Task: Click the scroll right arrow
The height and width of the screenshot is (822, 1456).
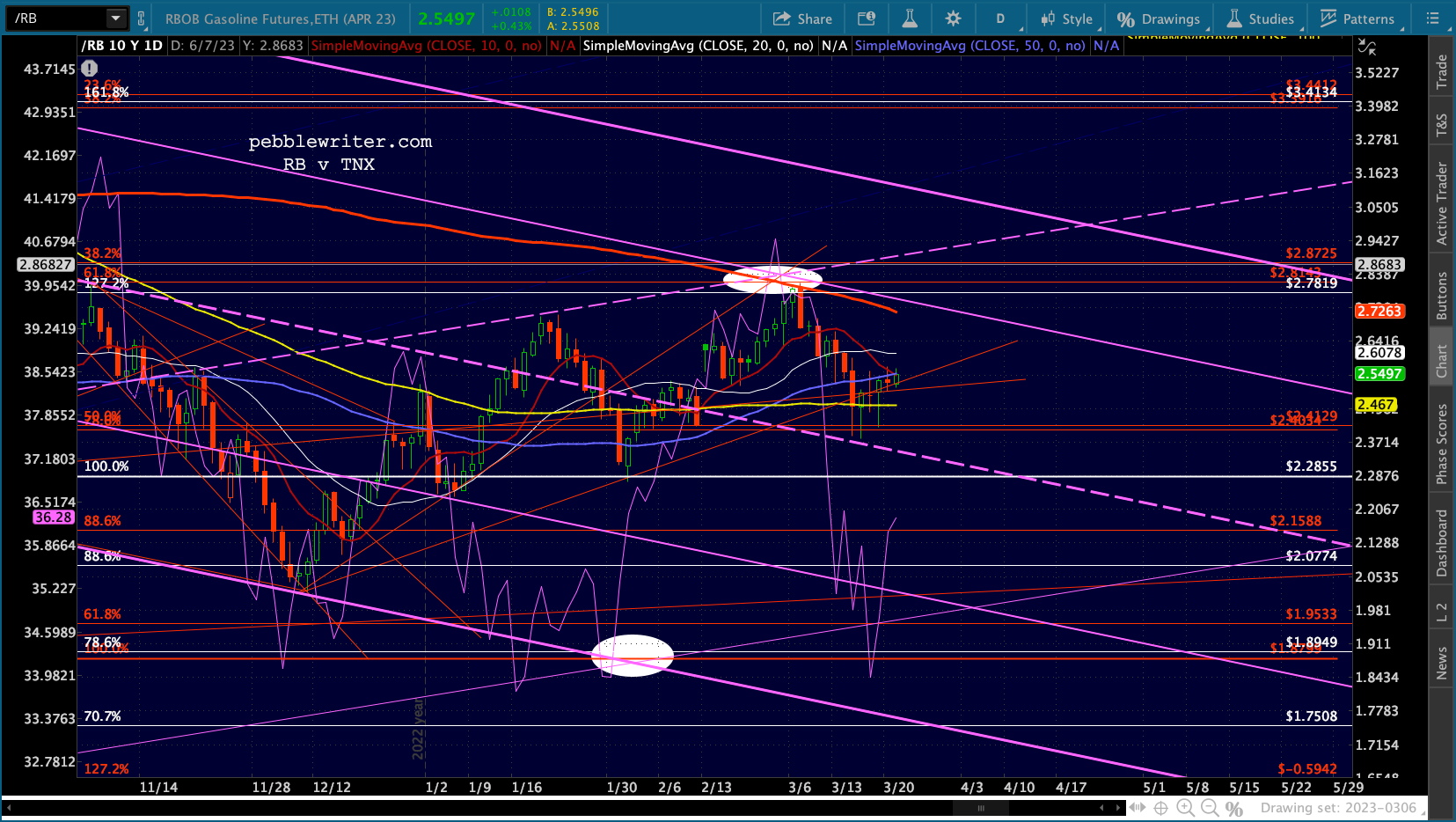Action: tap(1118, 807)
